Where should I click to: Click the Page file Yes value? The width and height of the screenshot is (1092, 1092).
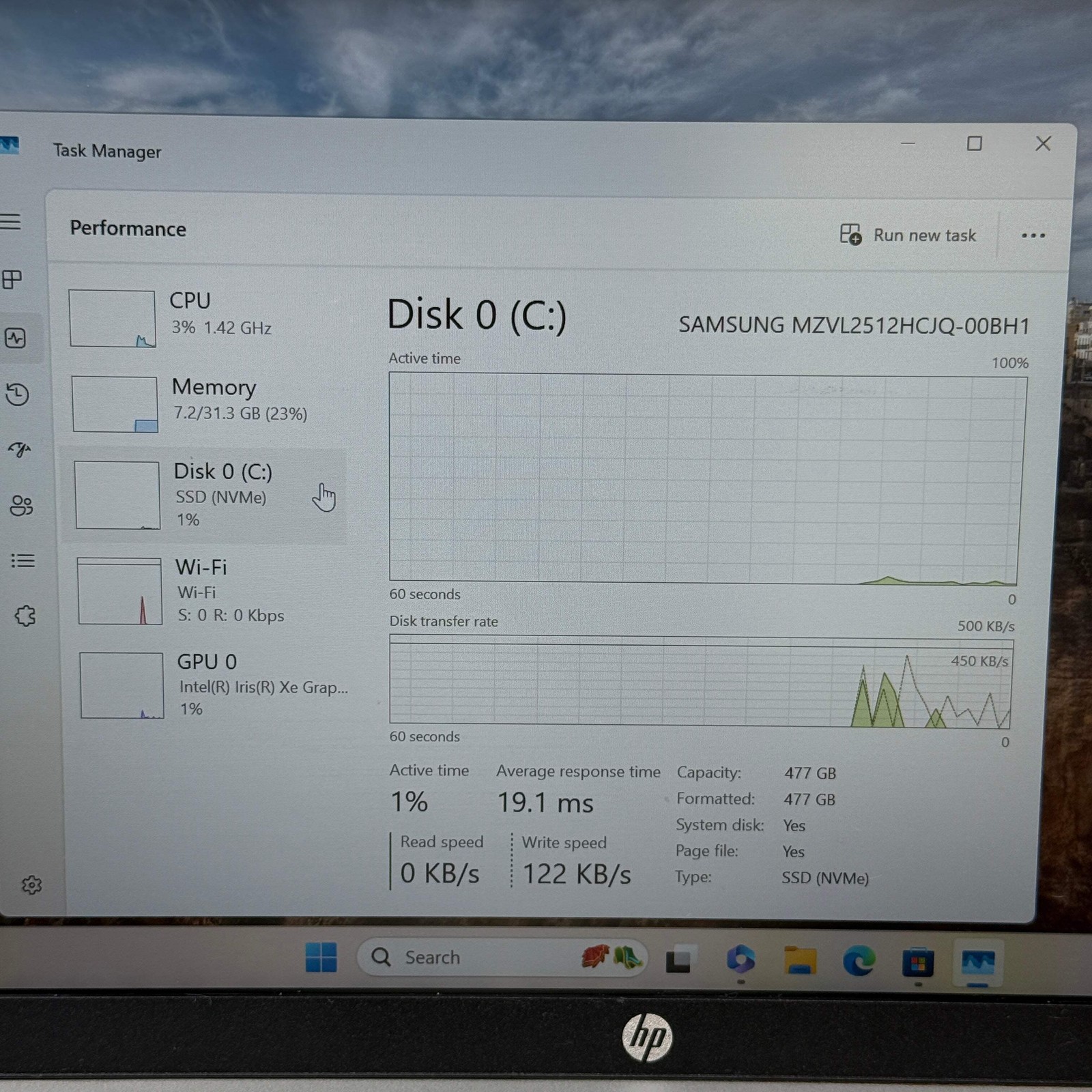(794, 852)
